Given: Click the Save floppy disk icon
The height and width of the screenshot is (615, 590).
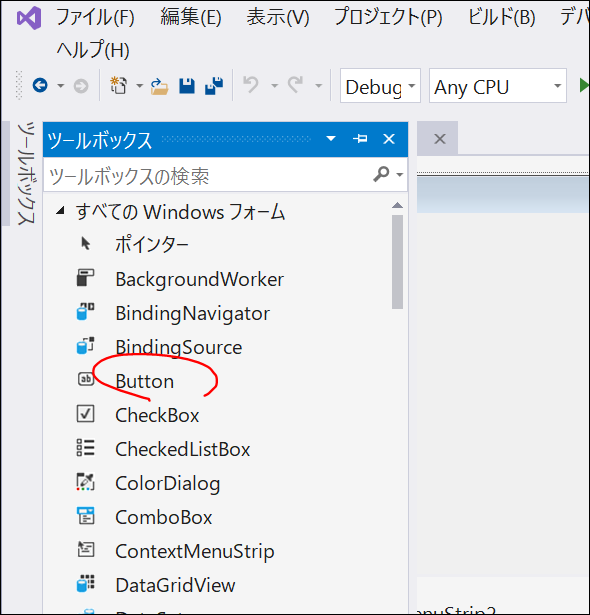Looking at the screenshot, I should pyautogui.click(x=187, y=86).
